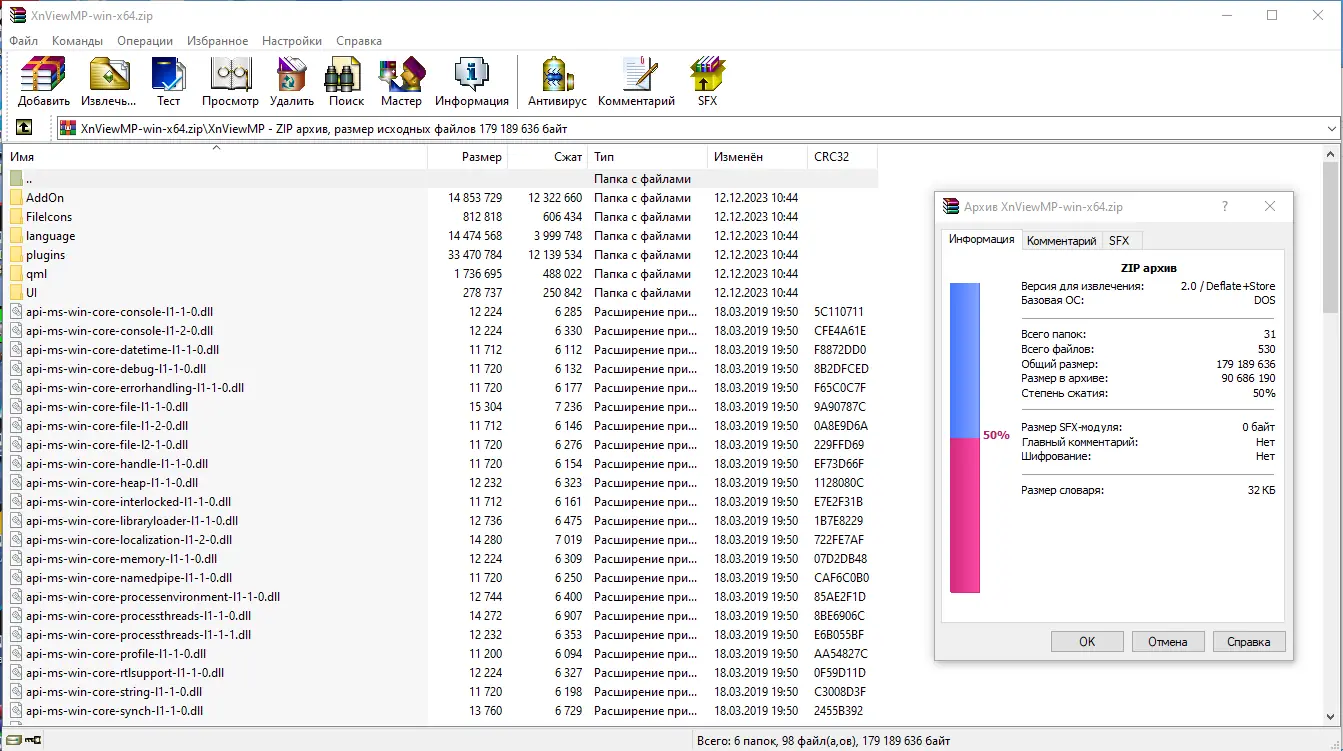
Task: Select api-ms-win-core-console-l1-1-0.dll
Action: pos(119,312)
